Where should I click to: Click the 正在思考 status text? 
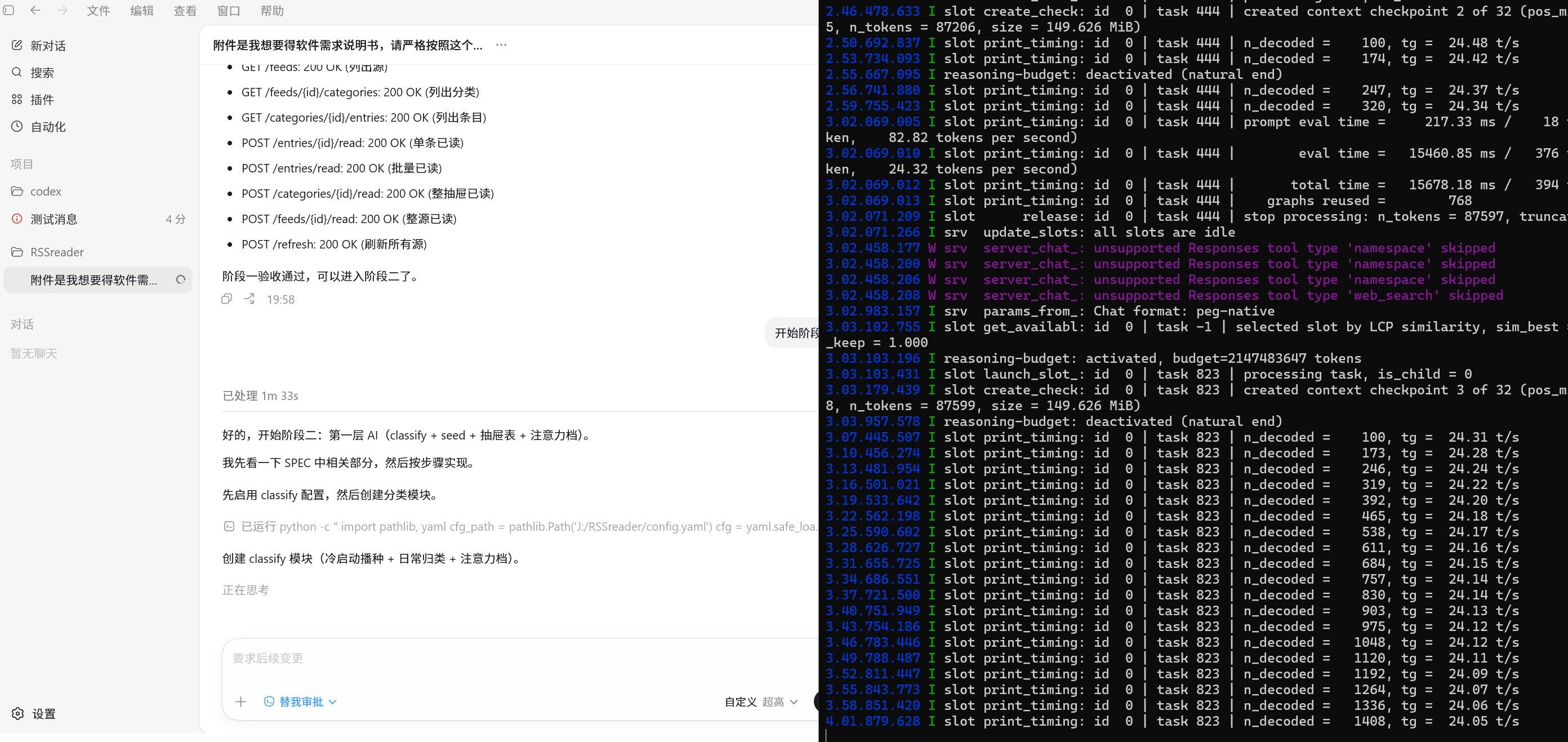click(246, 590)
